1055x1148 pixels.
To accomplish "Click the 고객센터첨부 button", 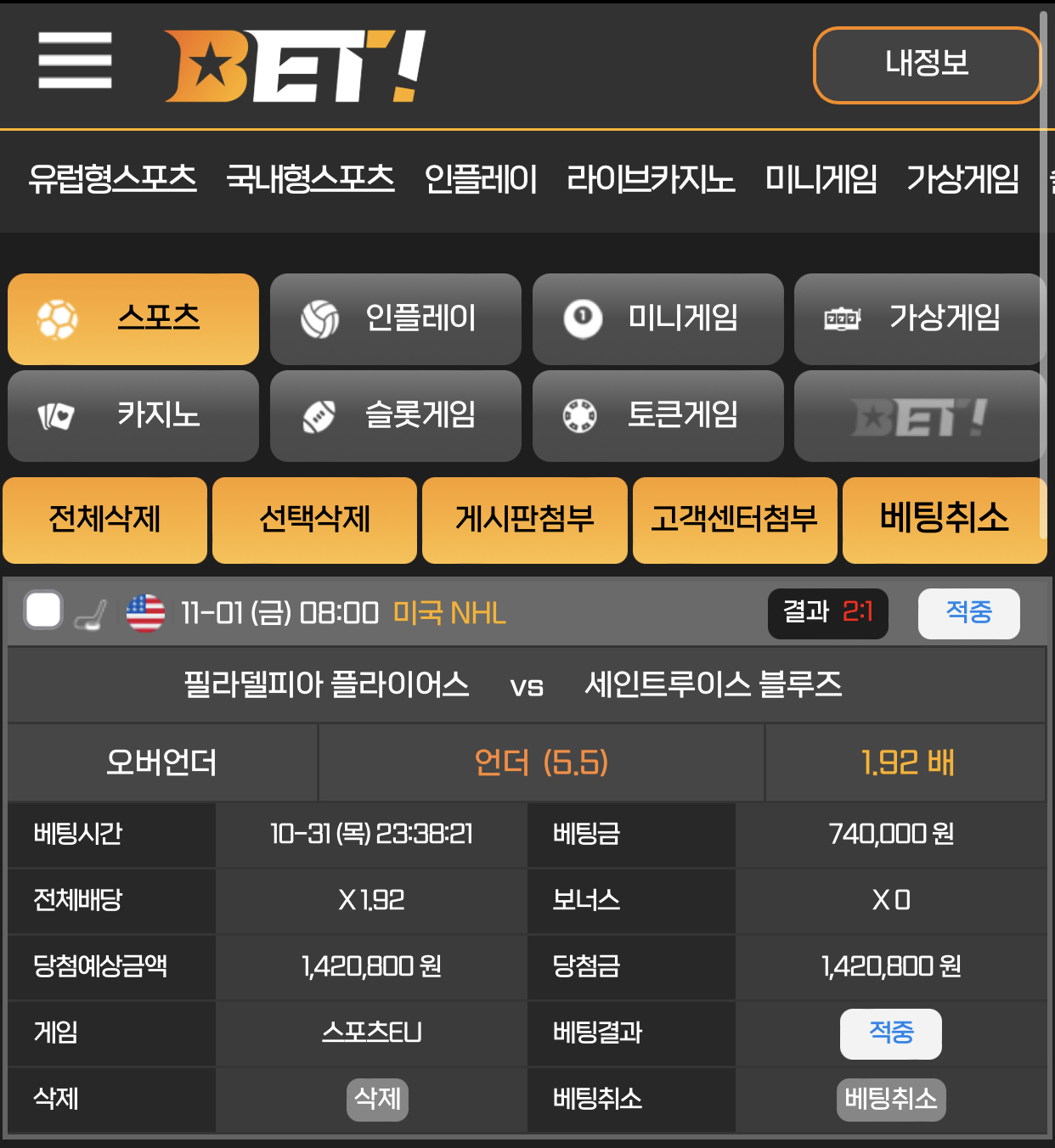I will click(735, 520).
